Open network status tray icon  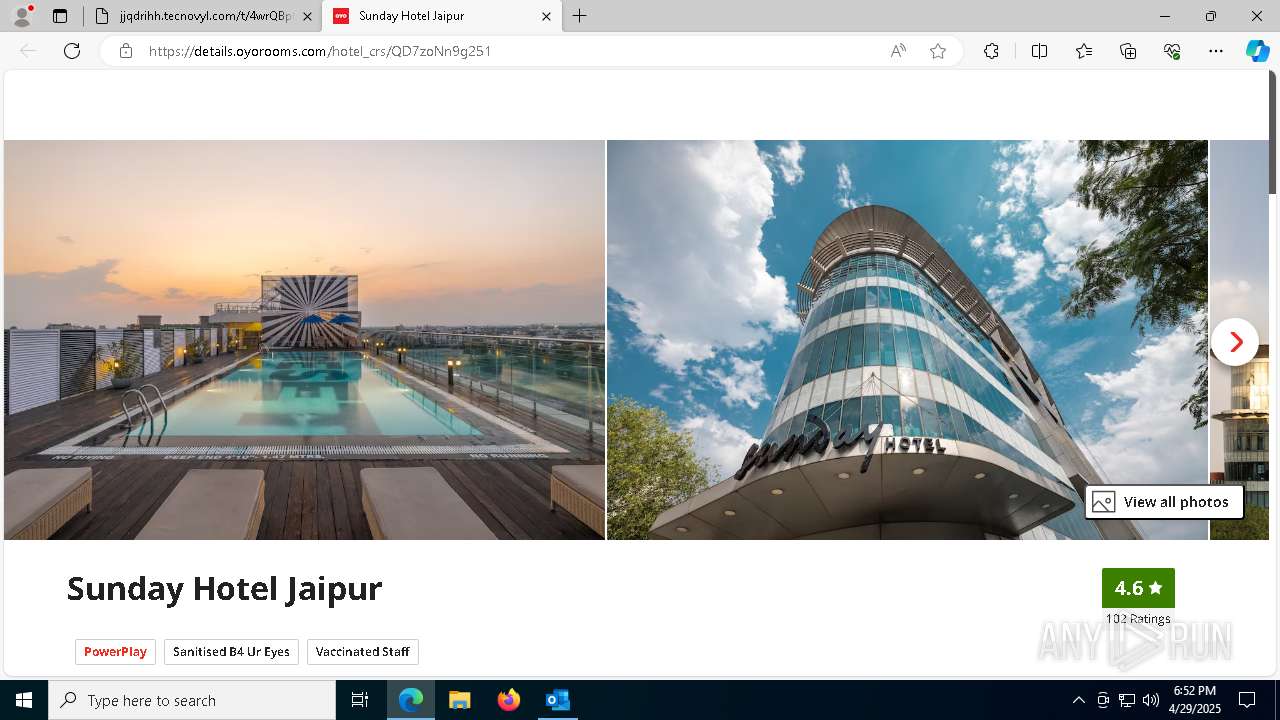pos(1127,700)
